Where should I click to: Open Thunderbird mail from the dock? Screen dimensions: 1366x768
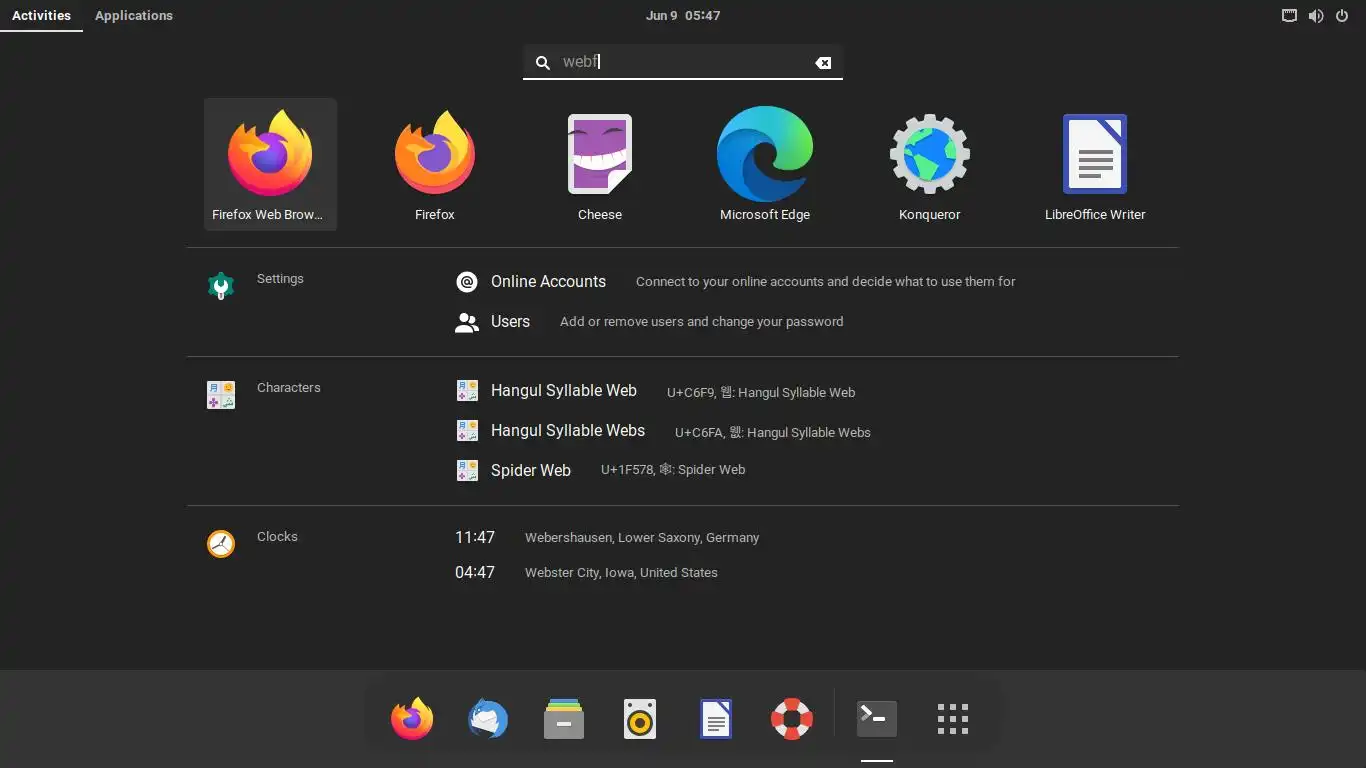pyautogui.click(x=488, y=719)
